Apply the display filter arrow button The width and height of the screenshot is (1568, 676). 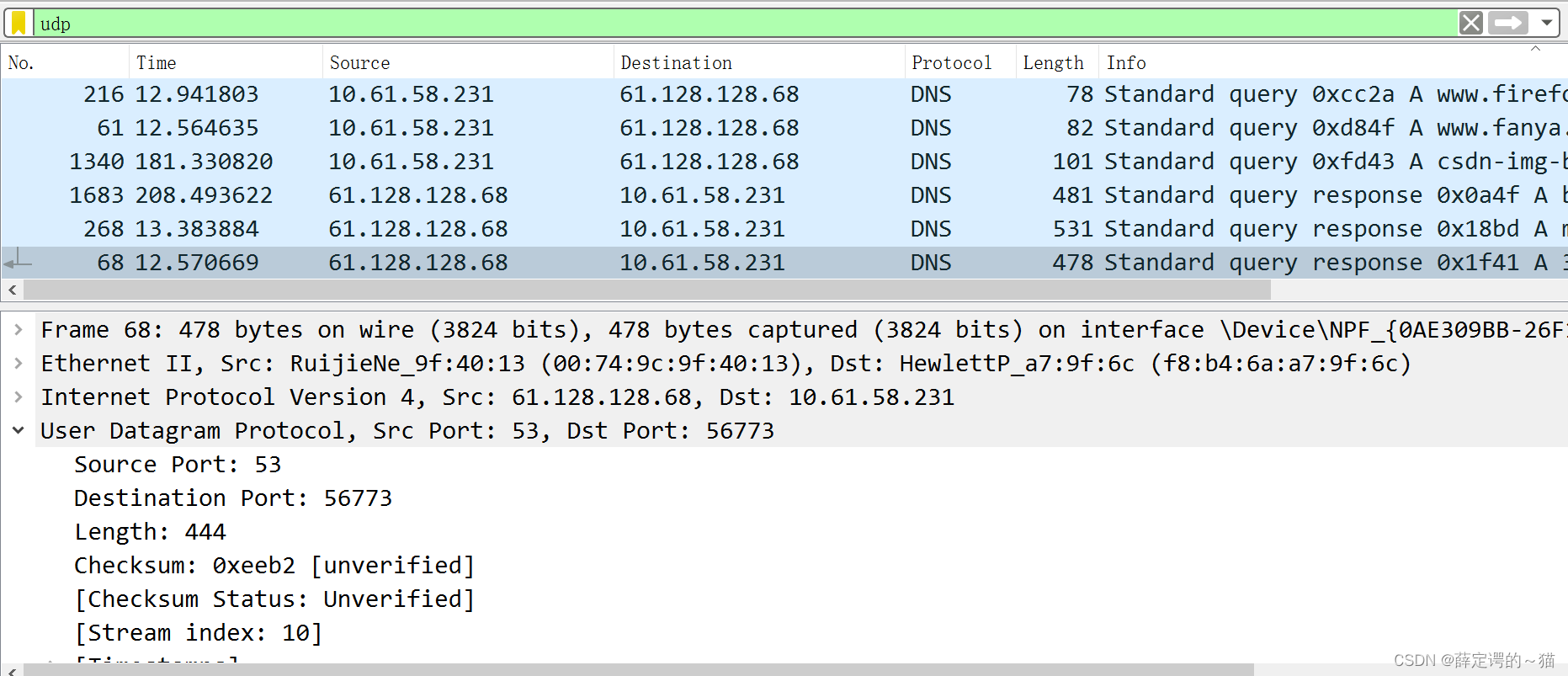point(1507,23)
